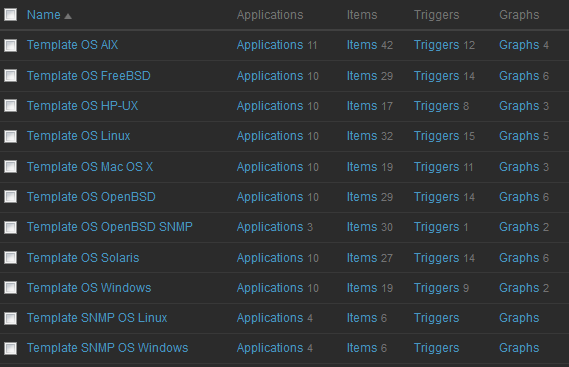Tick the Template OS Windows checkbox

click(11, 288)
